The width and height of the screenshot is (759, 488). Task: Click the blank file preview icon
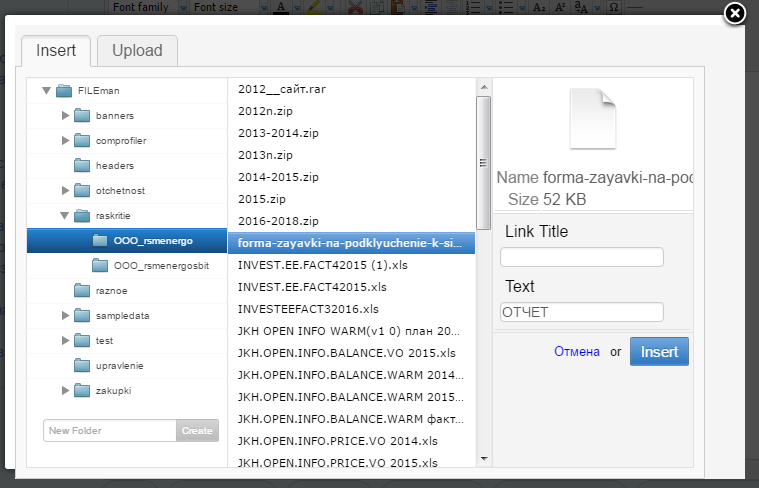coord(592,119)
